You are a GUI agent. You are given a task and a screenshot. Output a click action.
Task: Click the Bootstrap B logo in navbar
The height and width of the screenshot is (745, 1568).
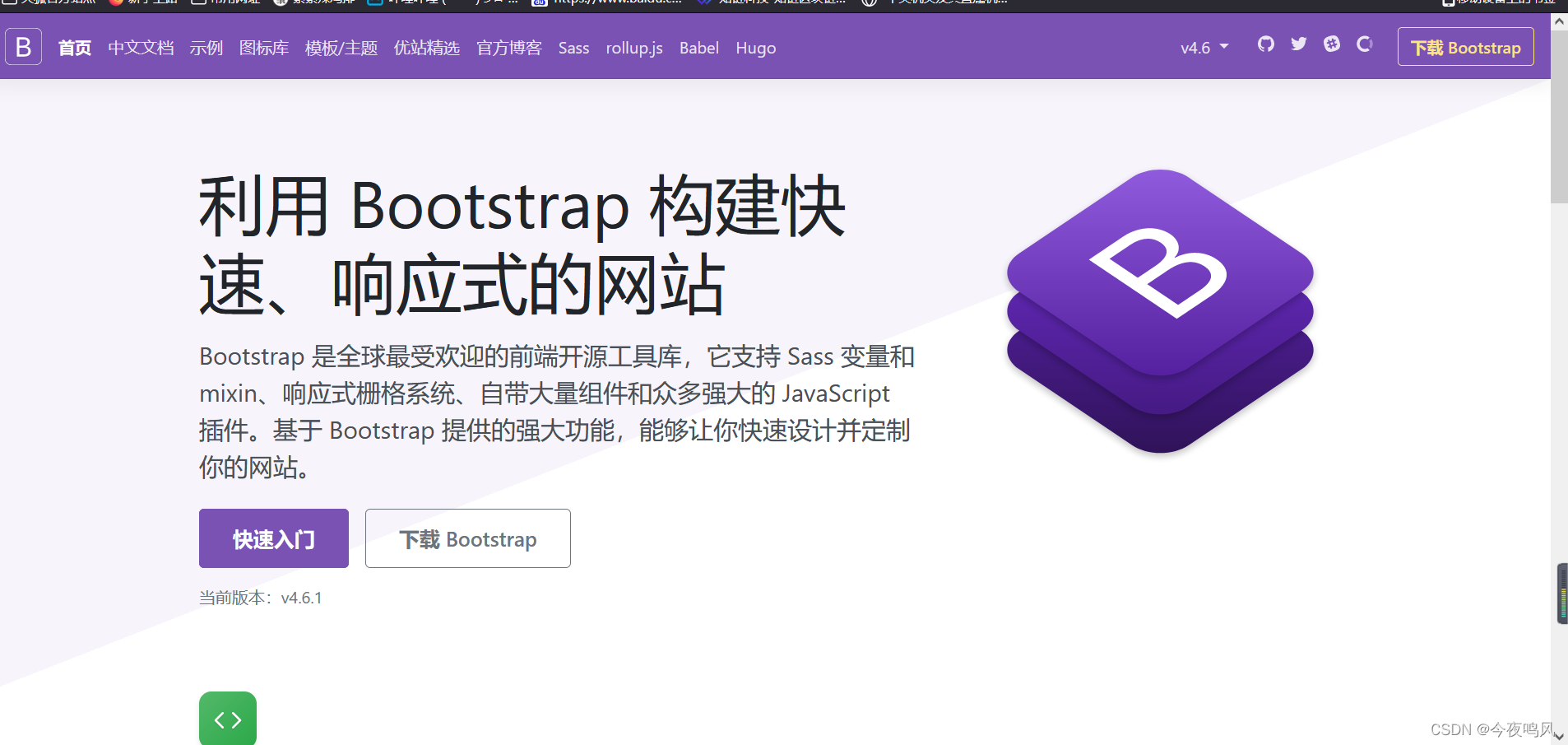click(24, 47)
